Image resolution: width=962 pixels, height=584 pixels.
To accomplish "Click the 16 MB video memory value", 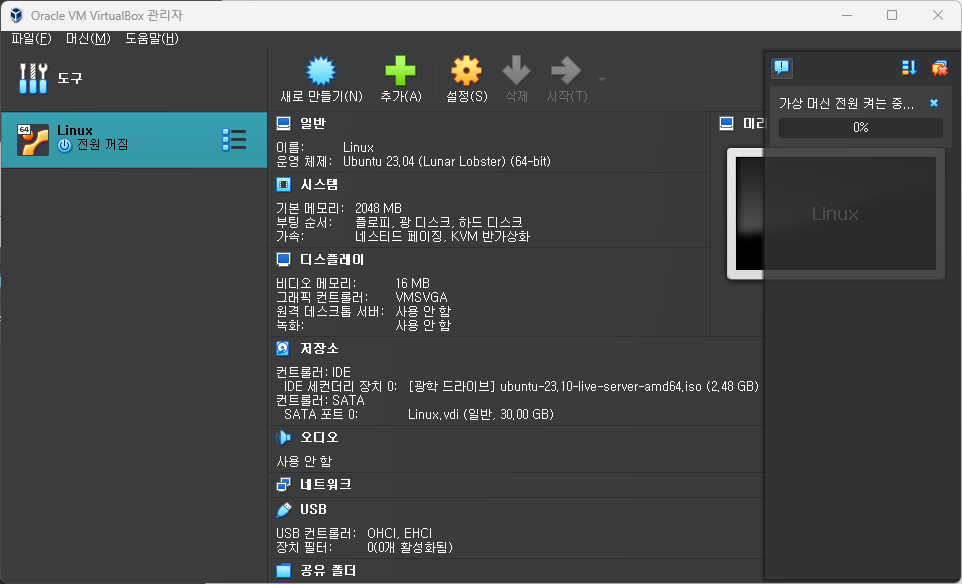I will [412, 283].
